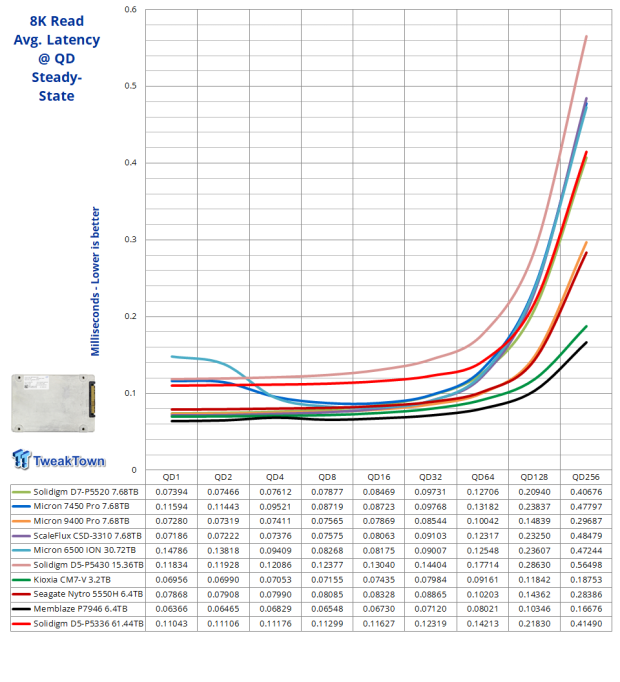Screen dimensions: 620x682
Task: Click the green Solidigm D7-P5520 legend swatch
Action: pyautogui.click(x=21, y=492)
